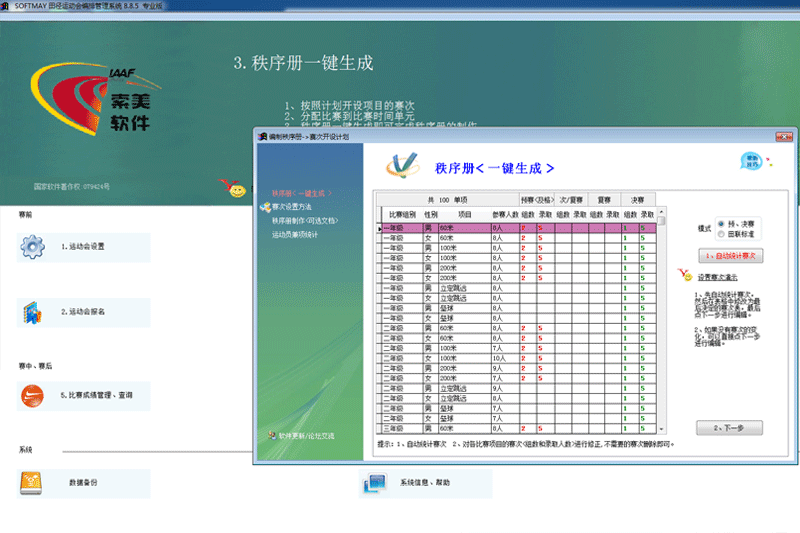Select 赛次设置方法 in dialog sidebar
Image resolution: width=800 pixels, height=533 pixels.
292,207
